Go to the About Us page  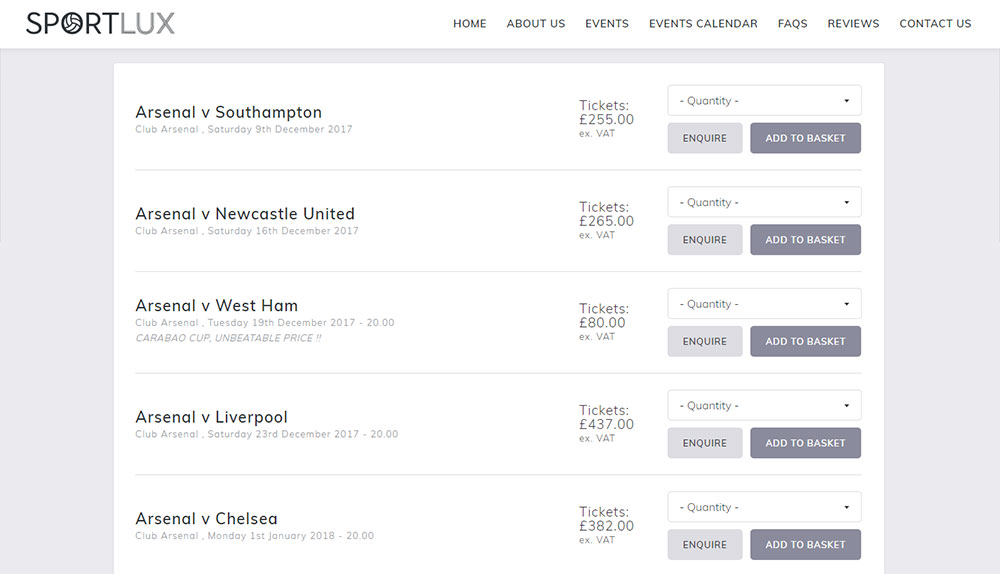[535, 24]
